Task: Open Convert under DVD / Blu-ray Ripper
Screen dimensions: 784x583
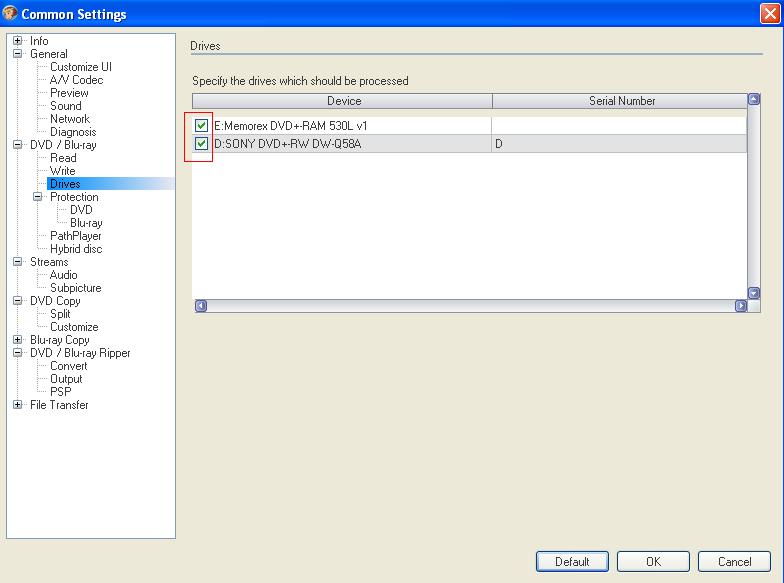Action: 68,366
